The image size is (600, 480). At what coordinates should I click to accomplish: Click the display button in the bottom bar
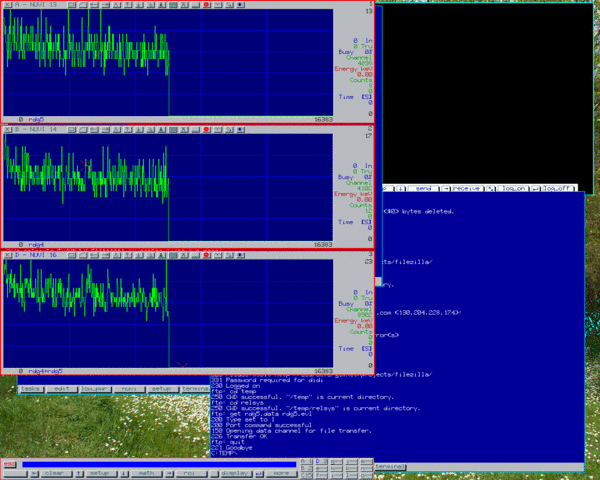click(x=235, y=473)
